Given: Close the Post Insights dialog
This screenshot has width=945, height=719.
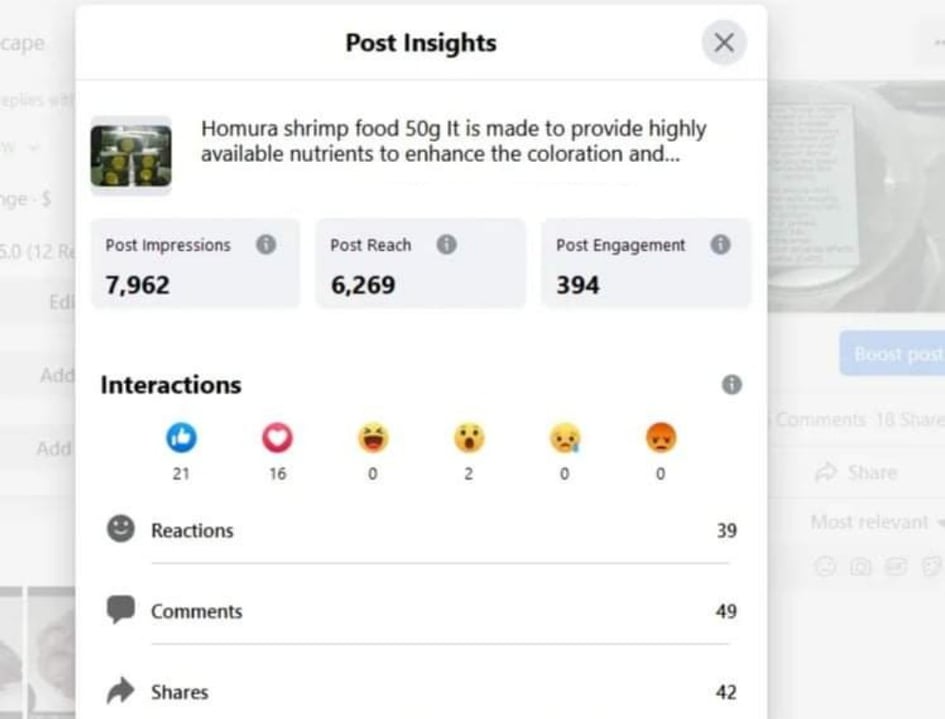Looking at the screenshot, I should pos(724,43).
